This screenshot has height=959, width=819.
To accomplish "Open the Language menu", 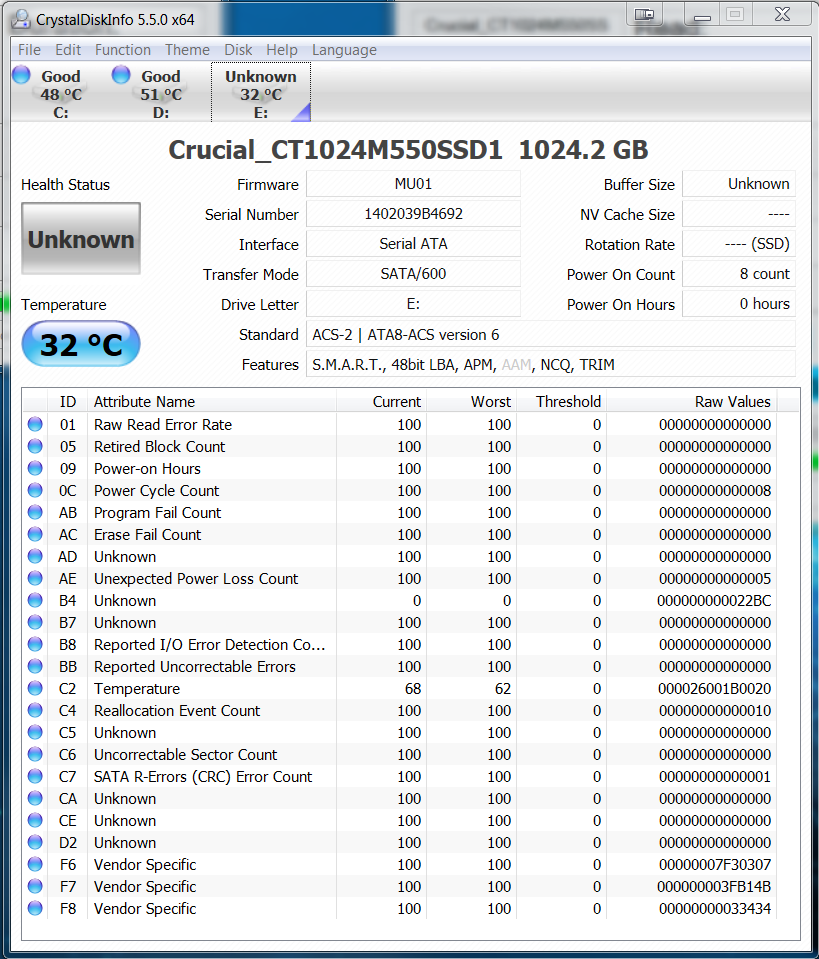I will (x=344, y=50).
